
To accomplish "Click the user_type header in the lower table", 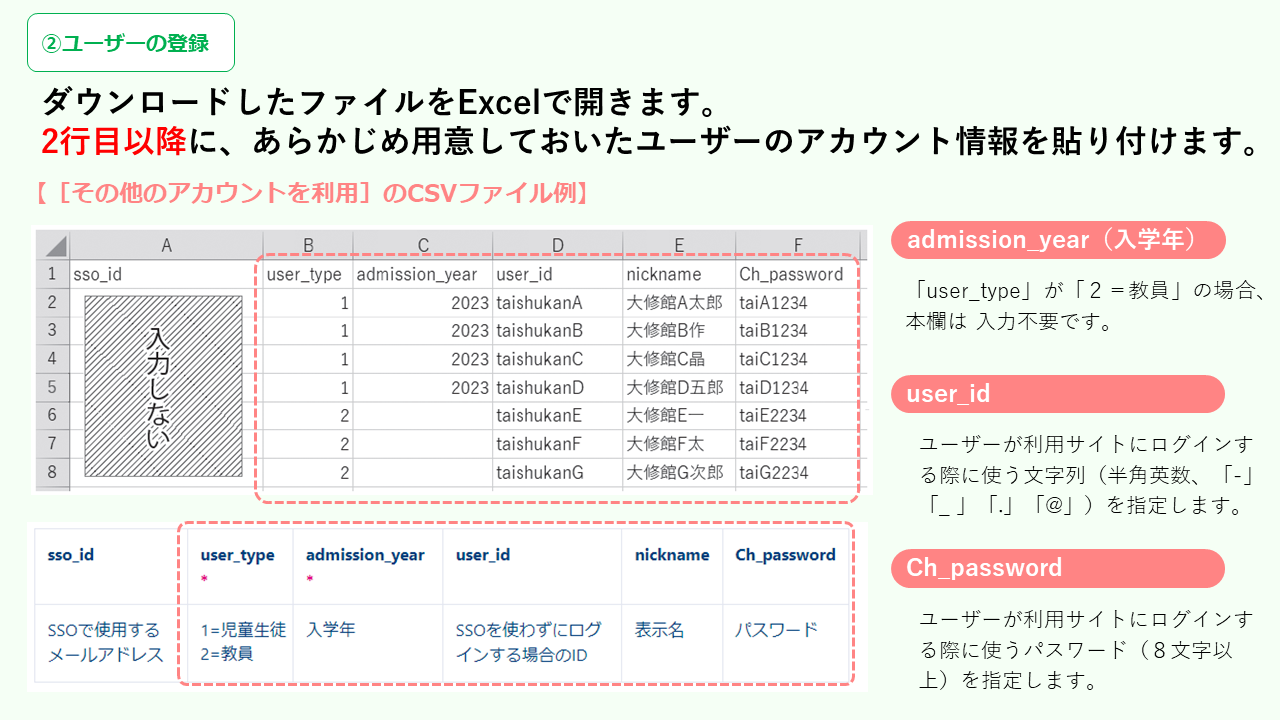I will coord(238,555).
